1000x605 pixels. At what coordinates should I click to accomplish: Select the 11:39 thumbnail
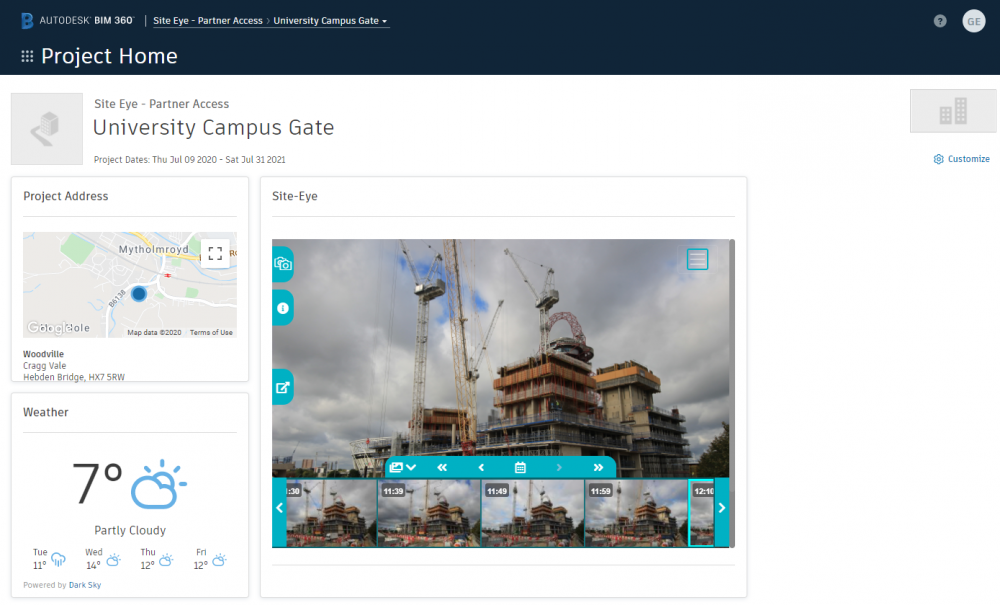(x=428, y=512)
